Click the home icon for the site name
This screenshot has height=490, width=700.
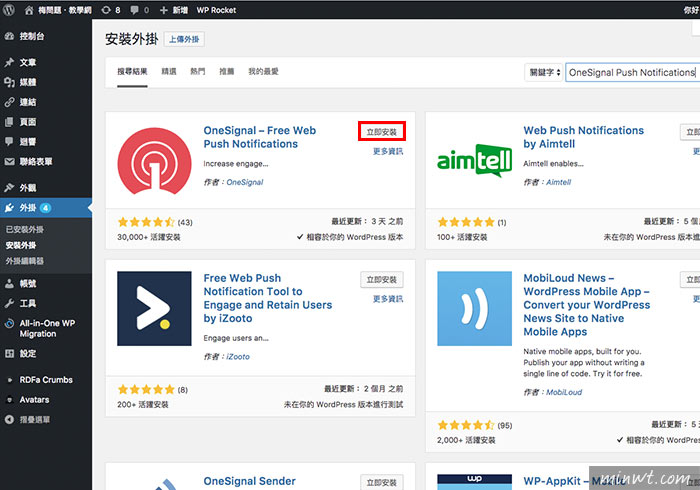[29, 10]
